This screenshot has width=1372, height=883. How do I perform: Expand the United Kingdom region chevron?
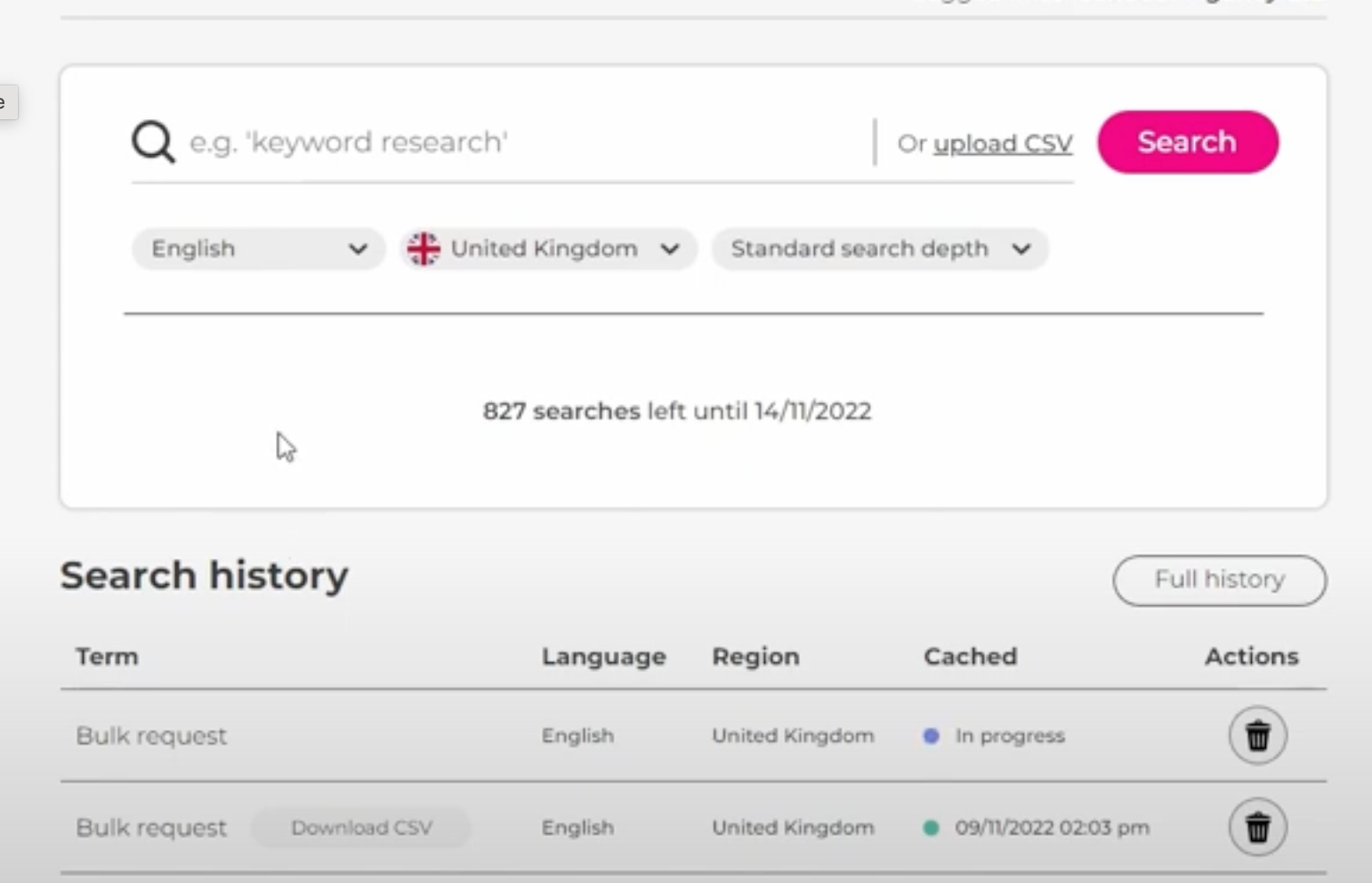coord(670,249)
